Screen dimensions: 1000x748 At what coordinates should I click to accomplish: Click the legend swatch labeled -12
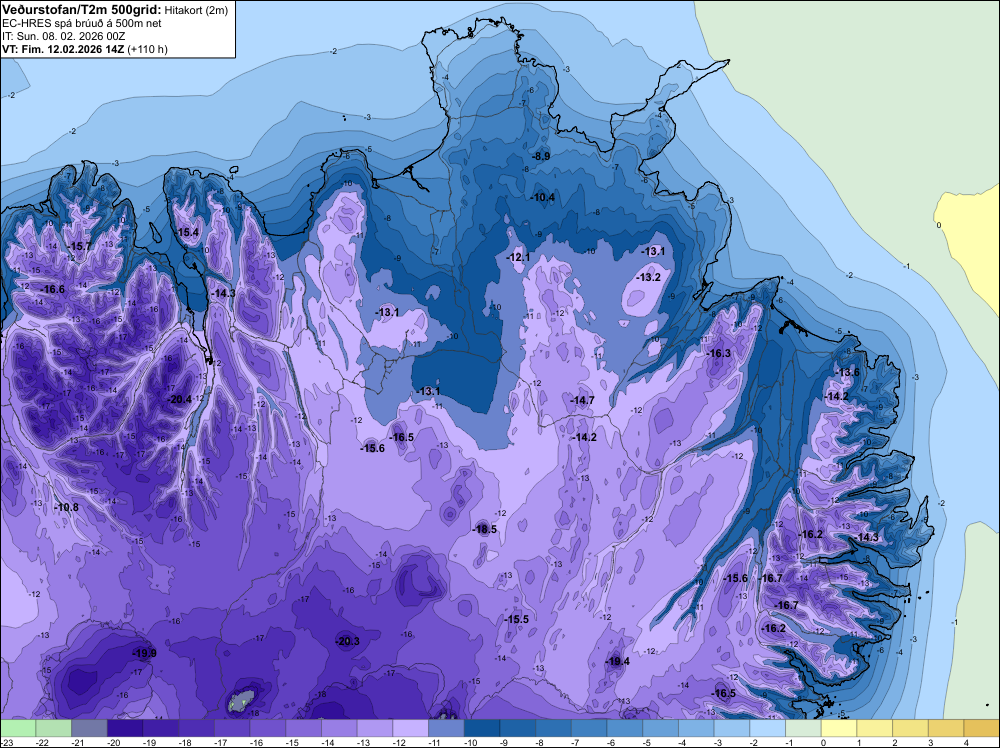[x=411, y=728]
